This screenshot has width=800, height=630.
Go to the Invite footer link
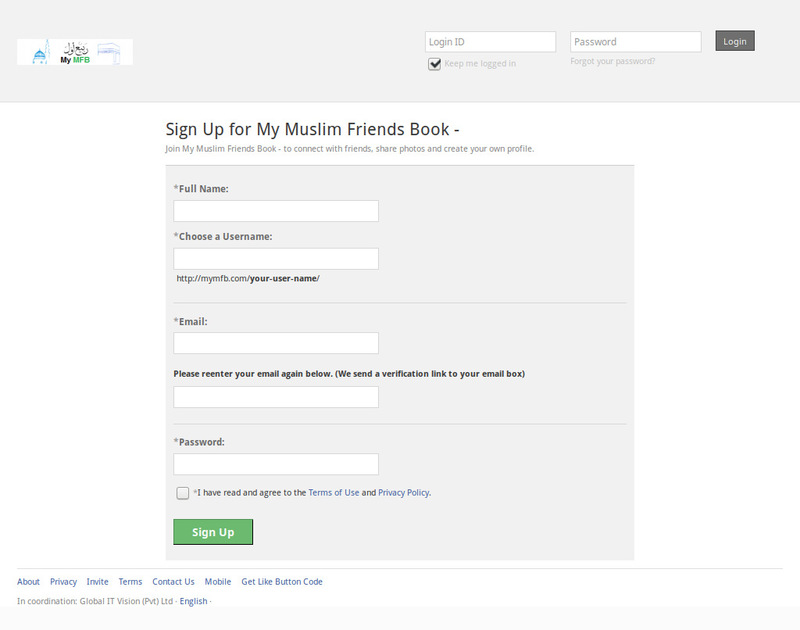click(x=97, y=582)
